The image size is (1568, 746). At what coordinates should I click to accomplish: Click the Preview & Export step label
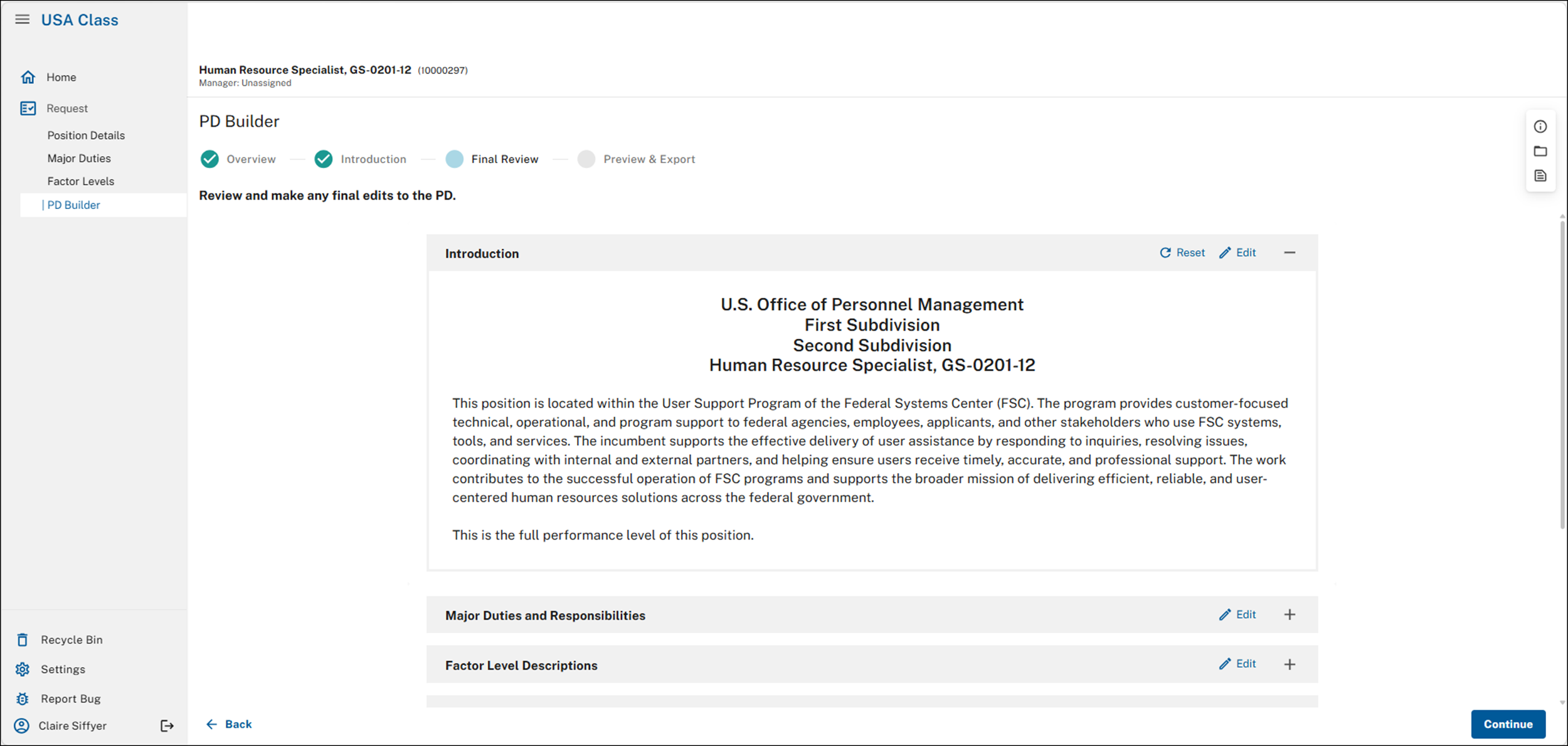[x=649, y=159]
